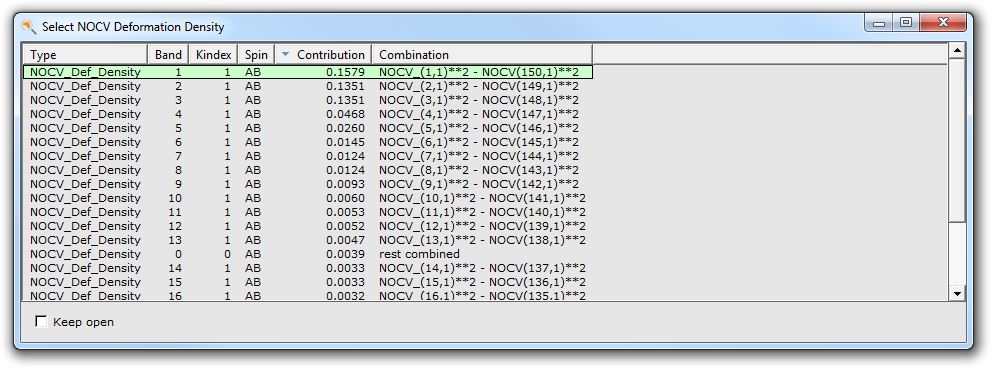Click contribution value 0.0039
This screenshot has width=992, height=369.
pyautogui.click(x=345, y=254)
